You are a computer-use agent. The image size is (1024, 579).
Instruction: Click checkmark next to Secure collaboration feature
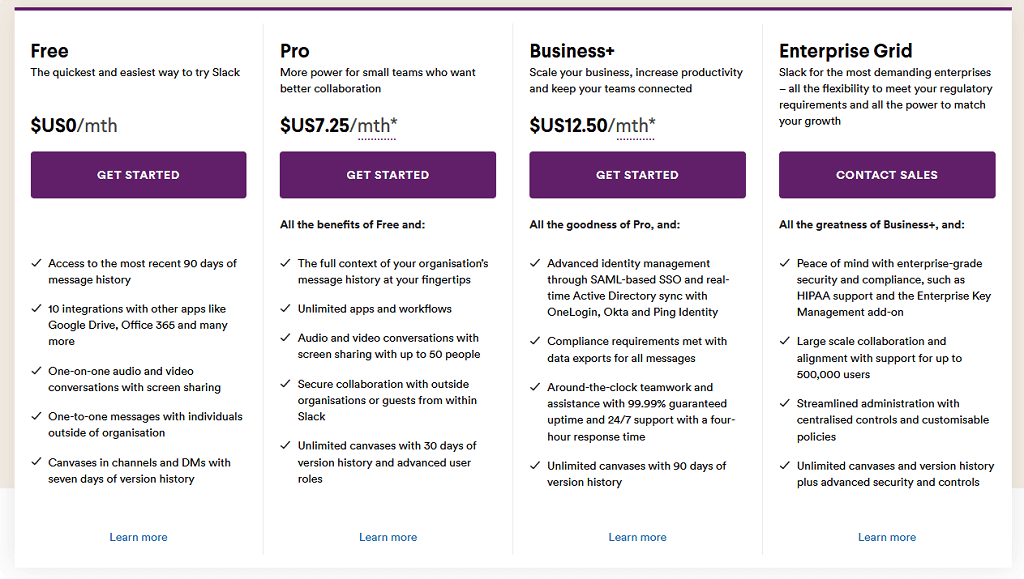[x=285, y=384]
